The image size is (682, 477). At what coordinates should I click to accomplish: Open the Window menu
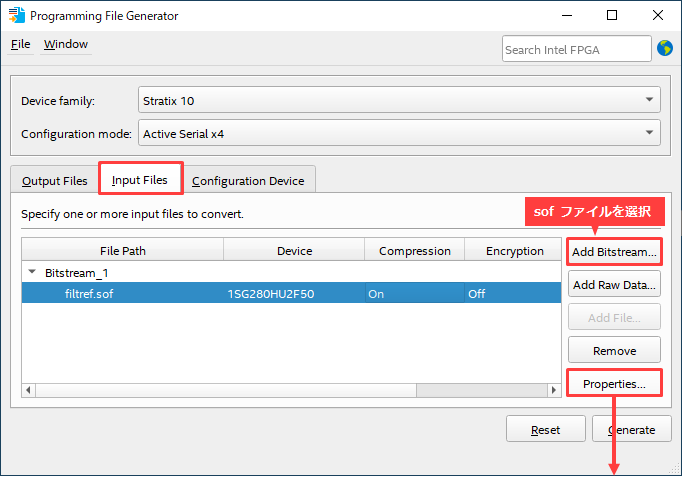[66, 44]
